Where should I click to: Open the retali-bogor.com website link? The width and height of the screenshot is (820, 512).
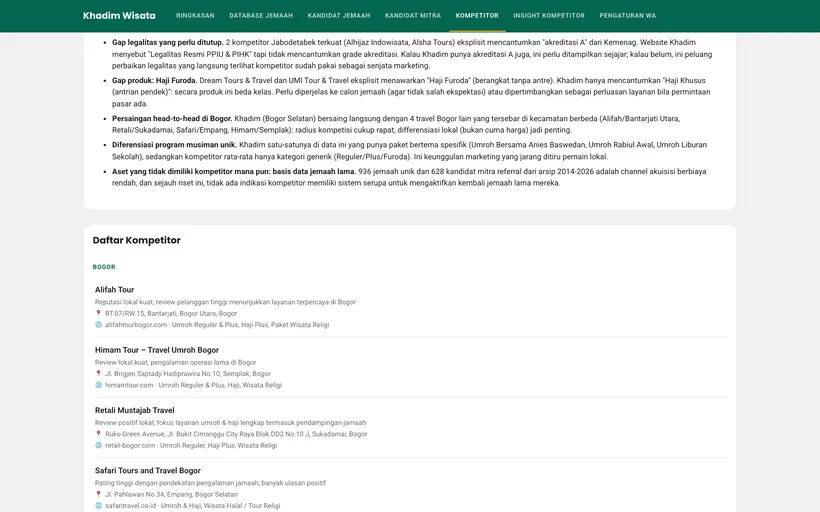click(x=130, y=446)
